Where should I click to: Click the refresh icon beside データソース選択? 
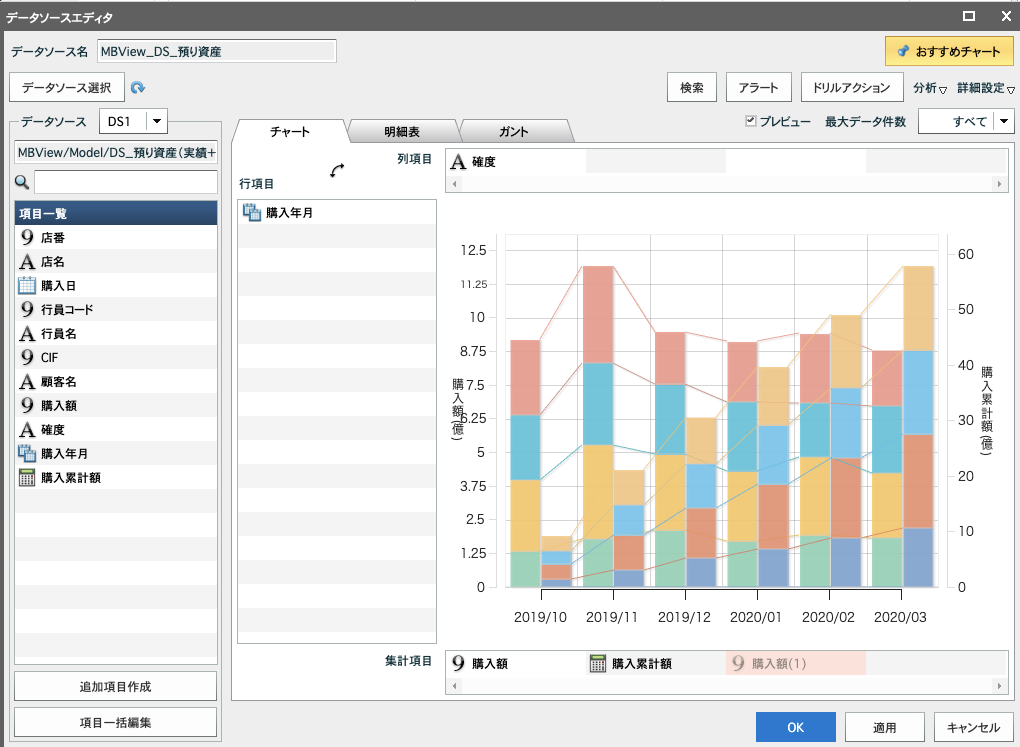point(137,87)
